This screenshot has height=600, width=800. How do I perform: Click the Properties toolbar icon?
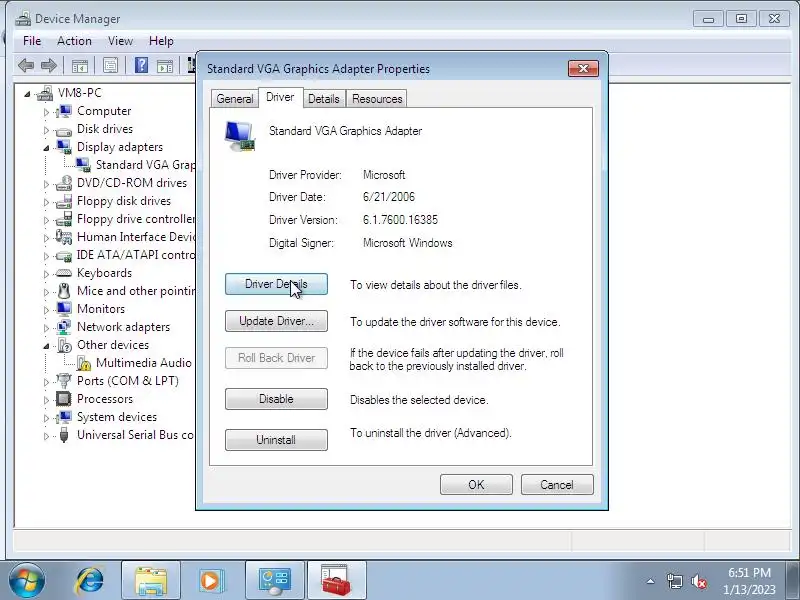tap(110, 65)
